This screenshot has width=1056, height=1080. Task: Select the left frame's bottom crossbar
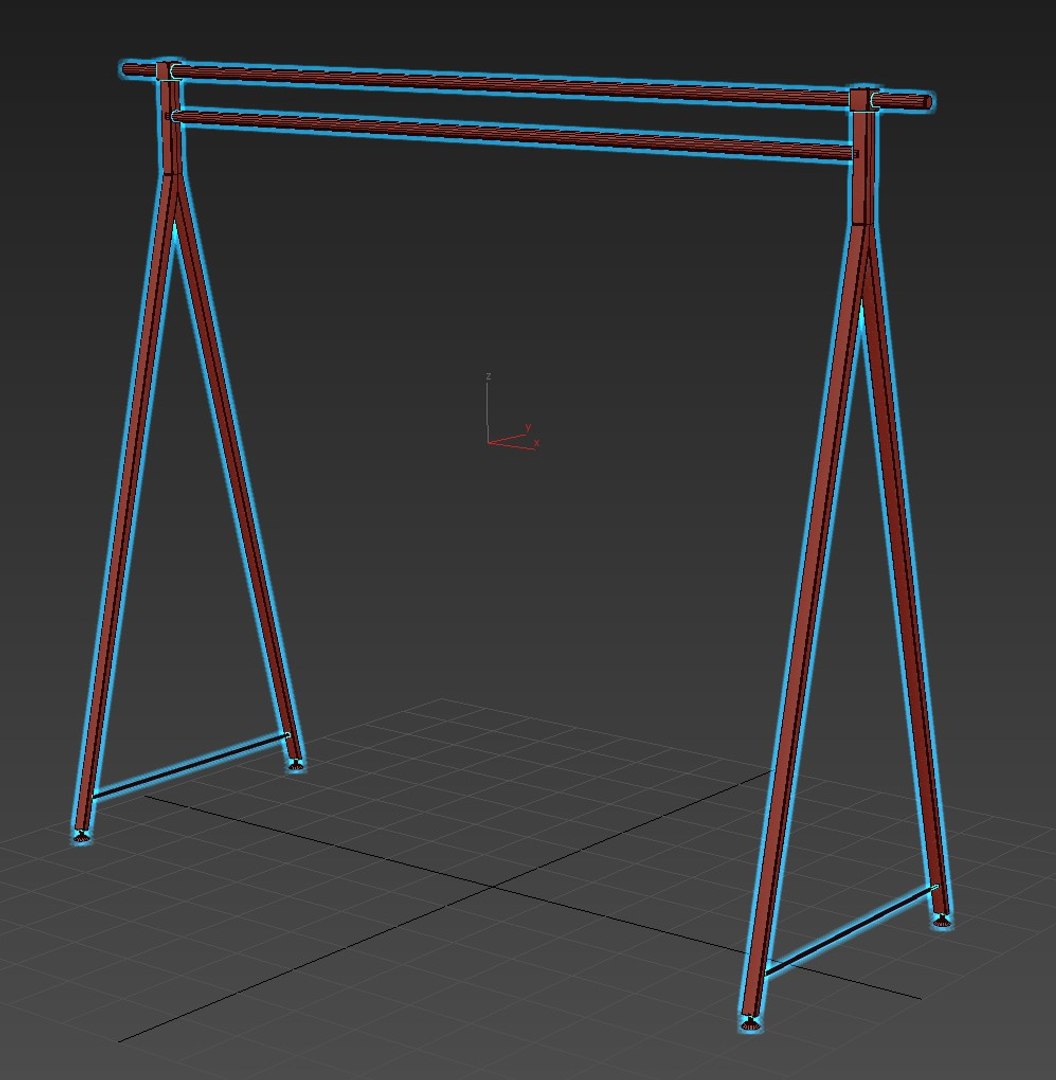[x=190, y=766]
